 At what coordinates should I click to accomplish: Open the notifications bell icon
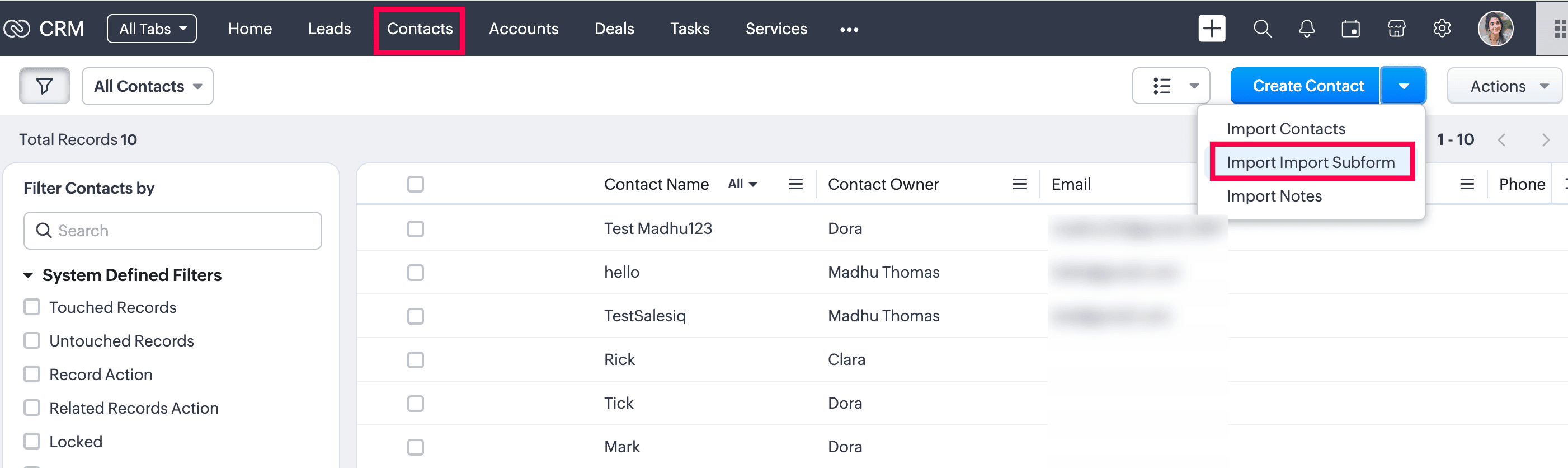click(x=1306, y=29)
